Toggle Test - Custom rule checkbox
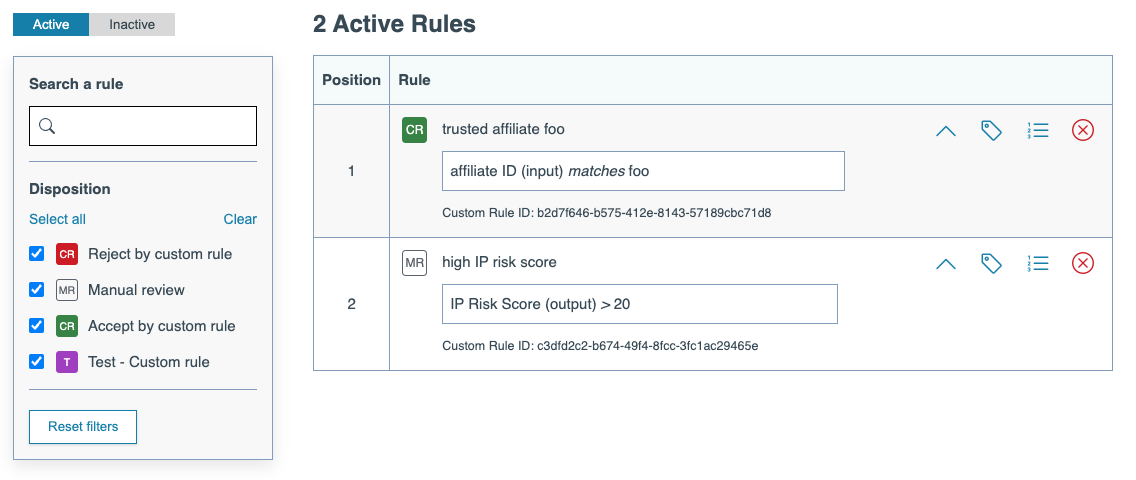 (x=37, y=362)
